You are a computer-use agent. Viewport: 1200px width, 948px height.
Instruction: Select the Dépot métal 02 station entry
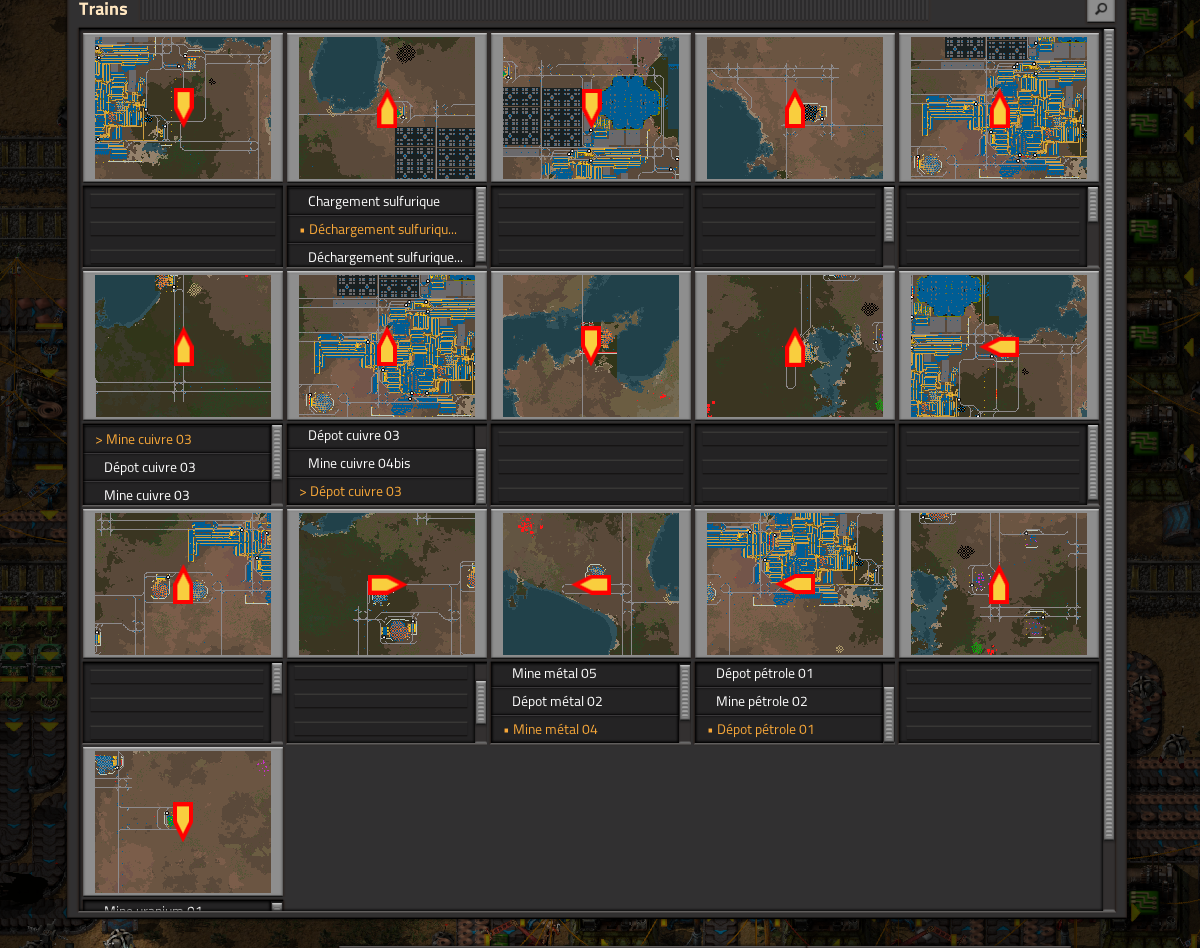pos(585,701)
